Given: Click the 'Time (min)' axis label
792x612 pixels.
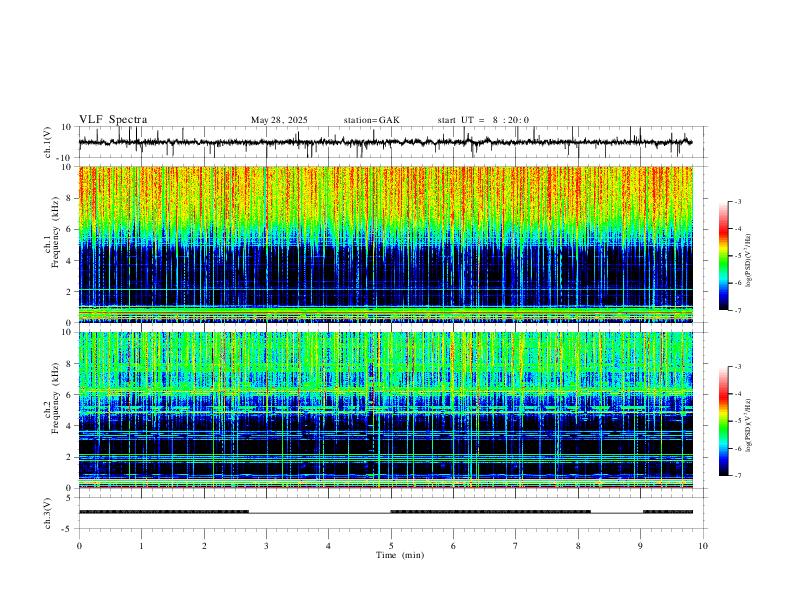Looking at the screenshot, I should [400, 555].
